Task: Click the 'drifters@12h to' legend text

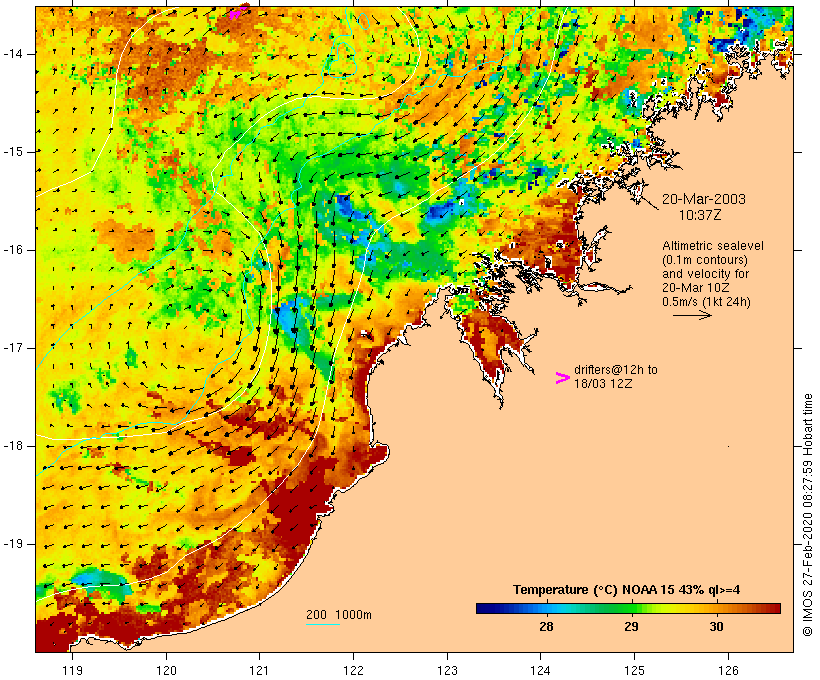Action: click(616, 370)
